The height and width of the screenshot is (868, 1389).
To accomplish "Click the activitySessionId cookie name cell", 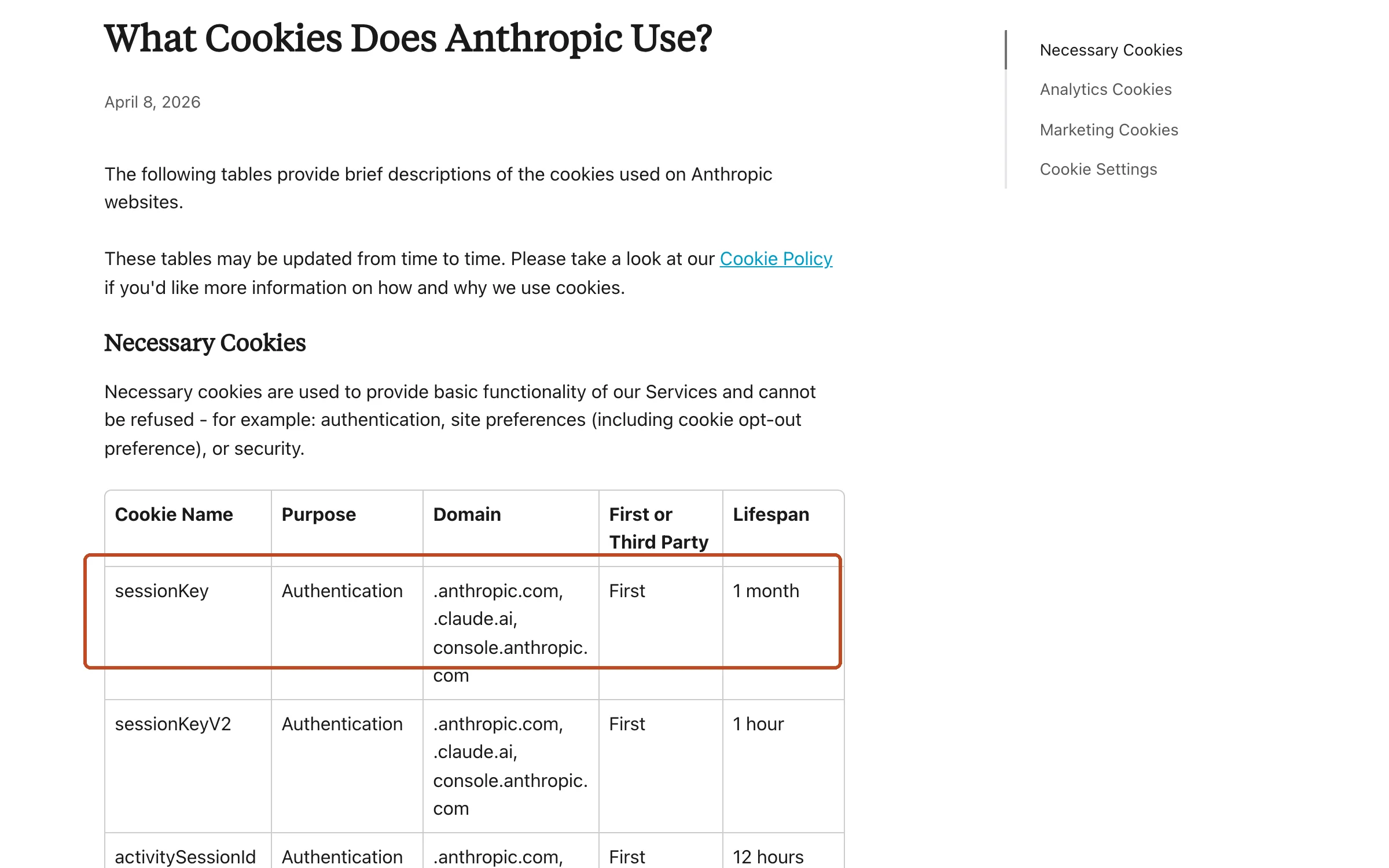I will click(185, 857).
